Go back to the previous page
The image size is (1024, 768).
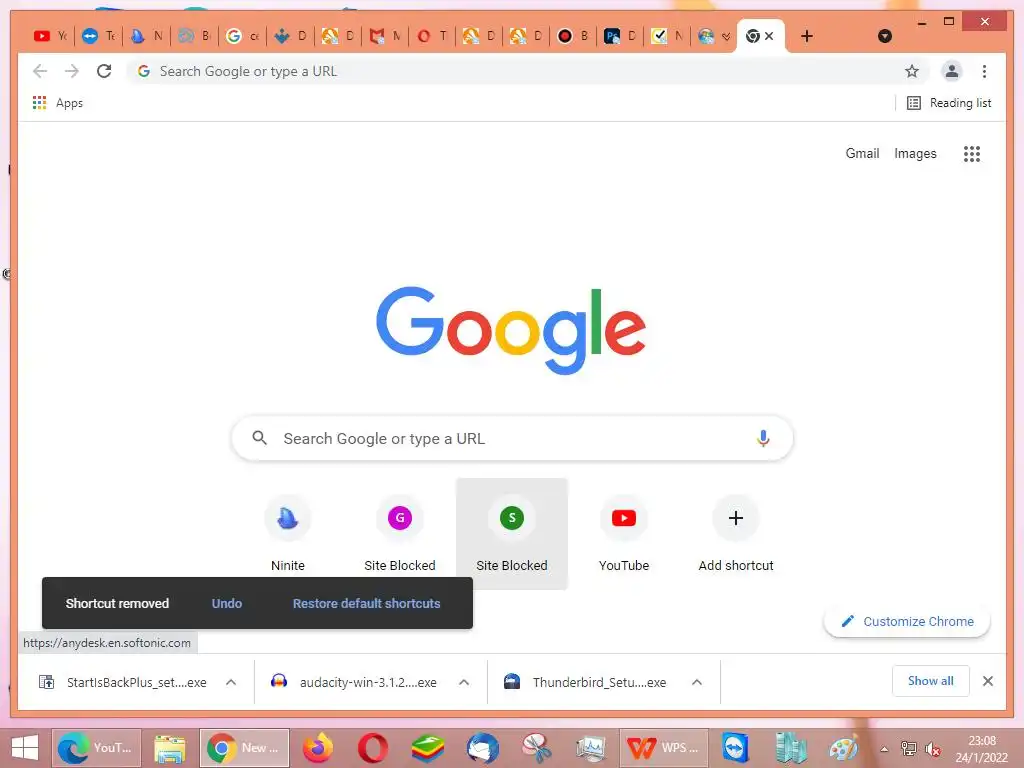pos(40,71)
